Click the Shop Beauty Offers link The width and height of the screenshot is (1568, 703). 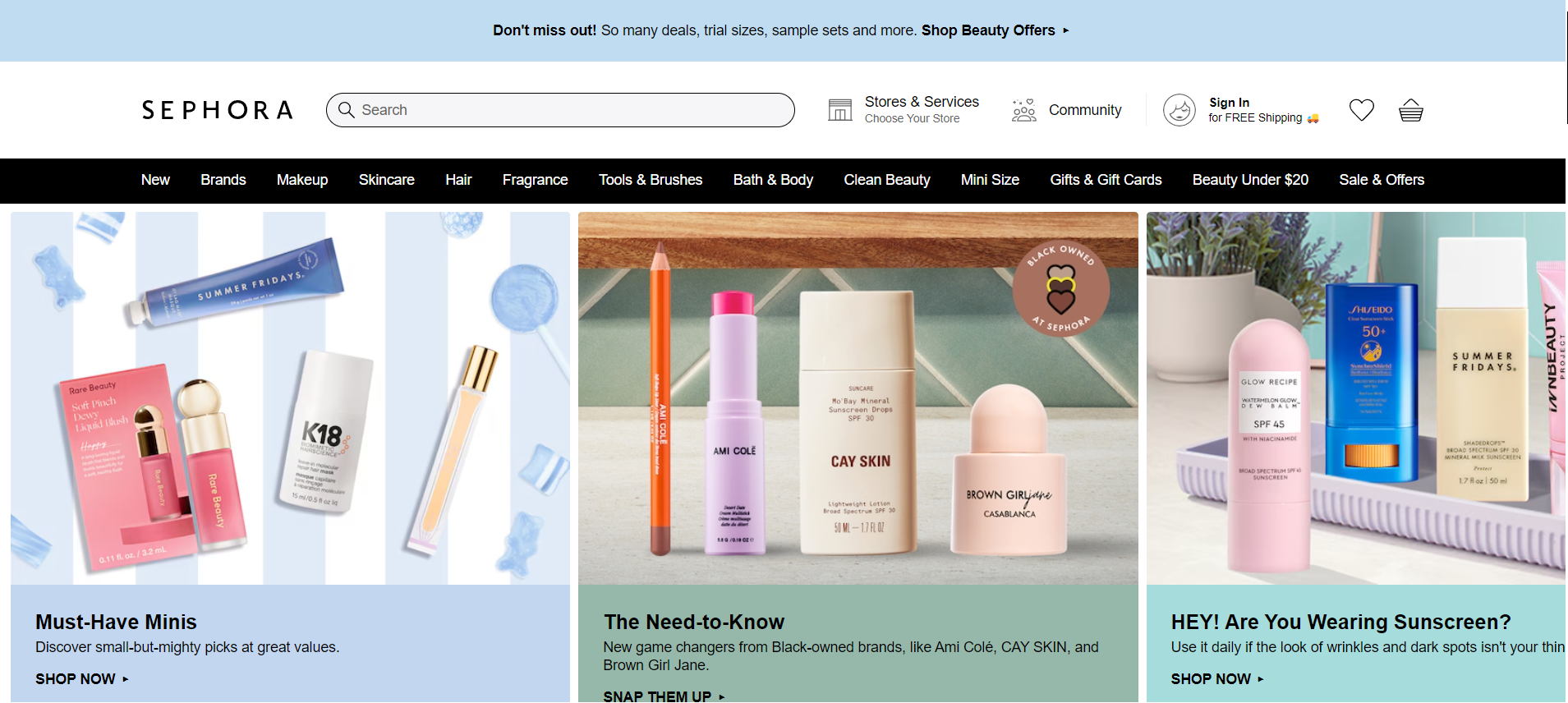(988, 30)
